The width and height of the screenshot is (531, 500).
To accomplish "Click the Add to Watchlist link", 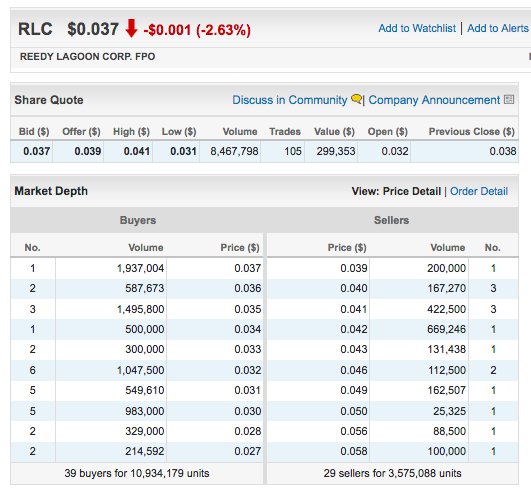I will 417,28.
